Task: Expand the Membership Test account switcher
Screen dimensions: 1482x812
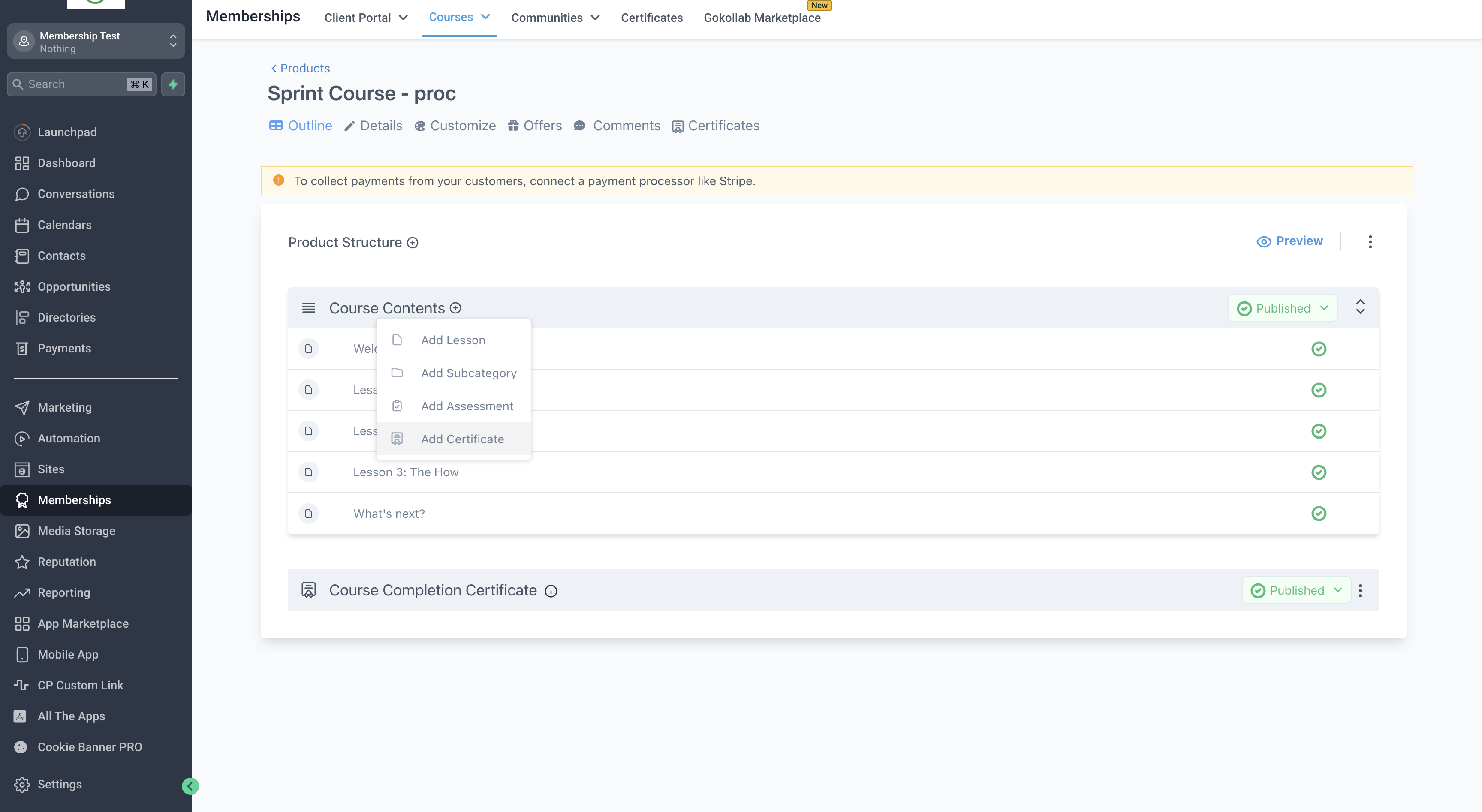Action: [96, 42]
